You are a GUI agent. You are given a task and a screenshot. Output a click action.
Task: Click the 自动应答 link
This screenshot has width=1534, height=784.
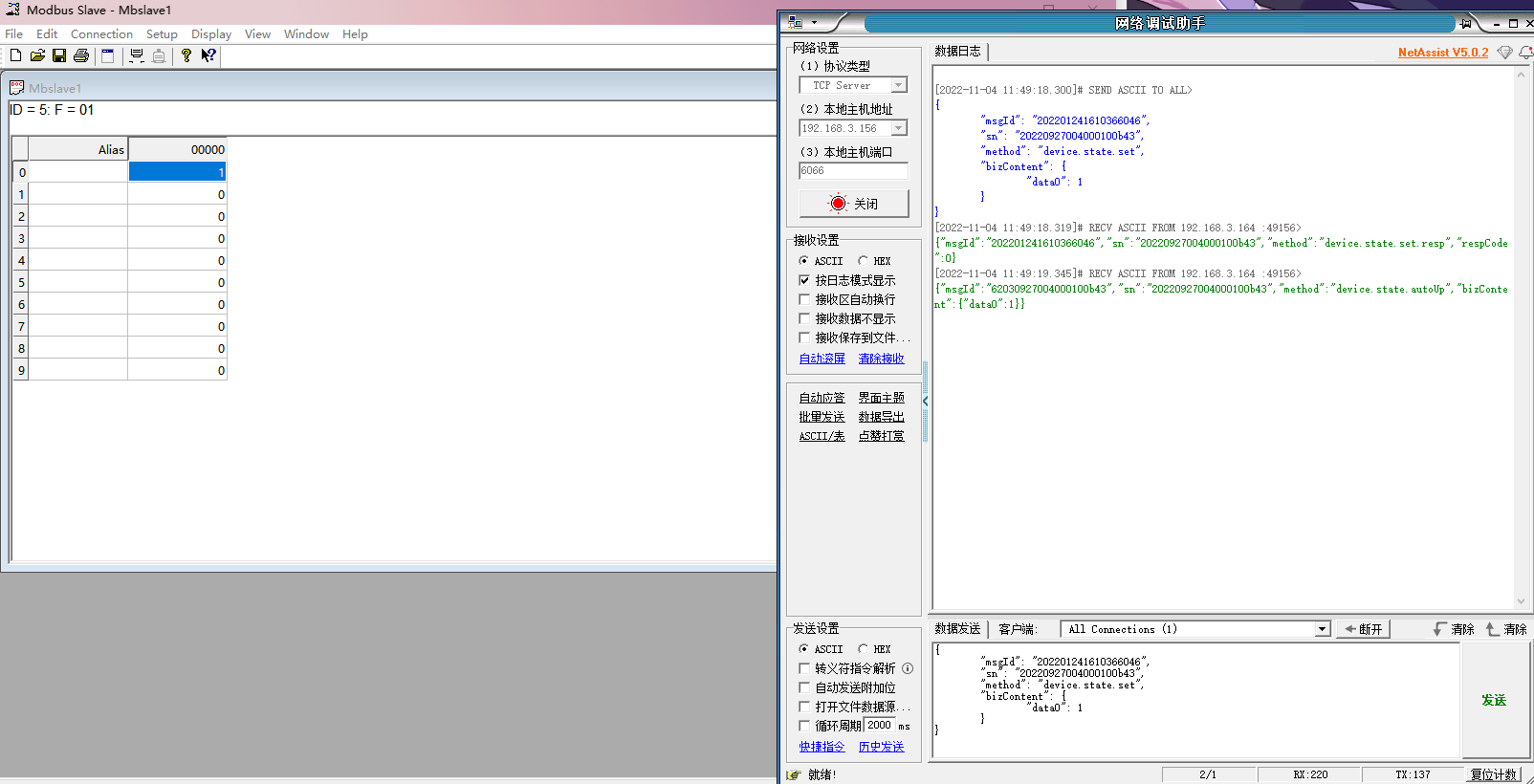[x=822, y=398]
